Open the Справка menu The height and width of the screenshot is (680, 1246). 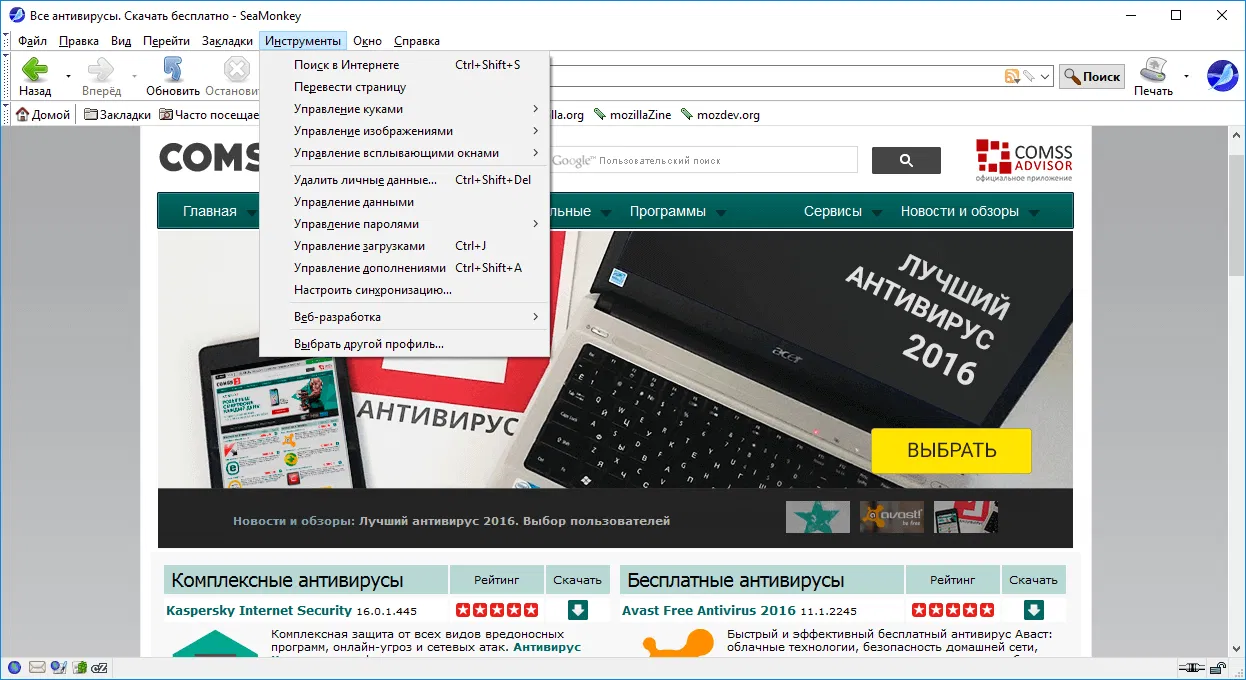417,41
